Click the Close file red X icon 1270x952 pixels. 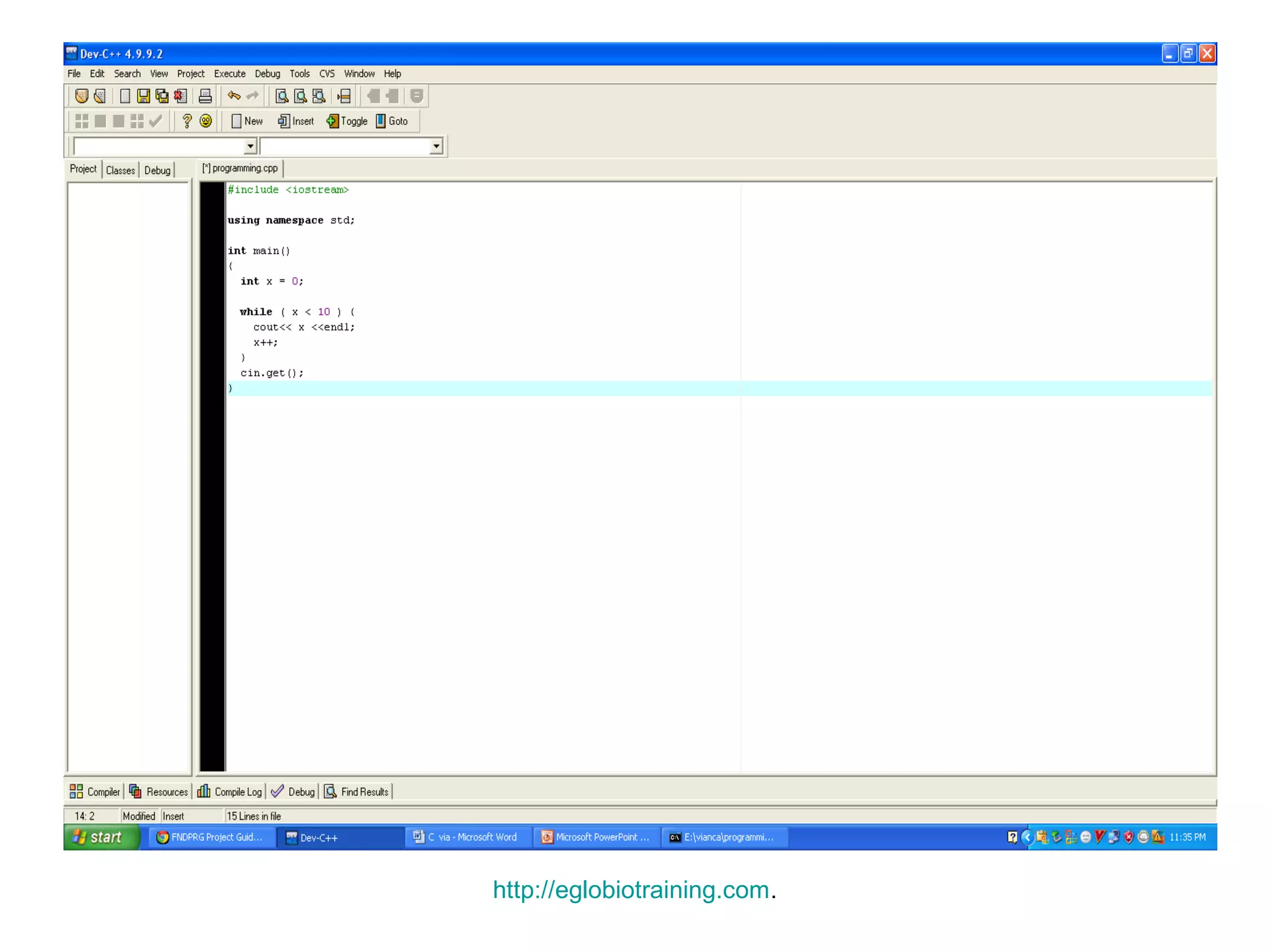(180, 96)
